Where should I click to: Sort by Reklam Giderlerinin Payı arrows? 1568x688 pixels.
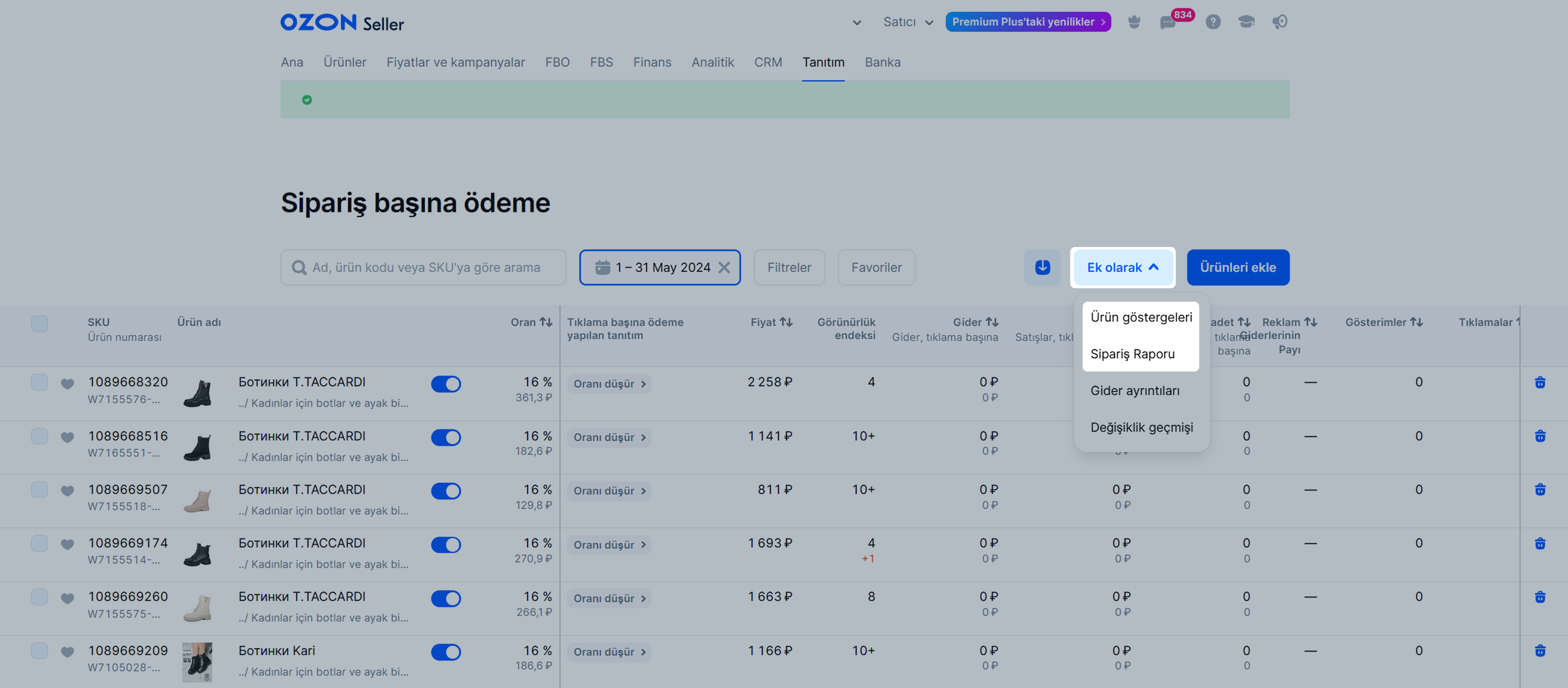coord(1310,323)
